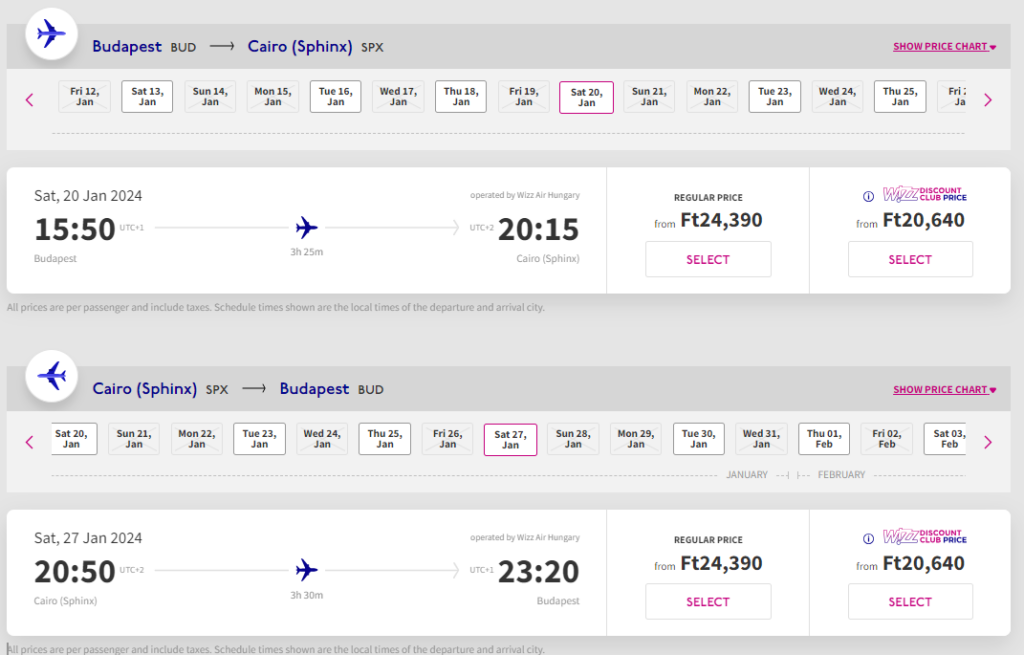Choose outbound date Thu 18, Jan

461,96
